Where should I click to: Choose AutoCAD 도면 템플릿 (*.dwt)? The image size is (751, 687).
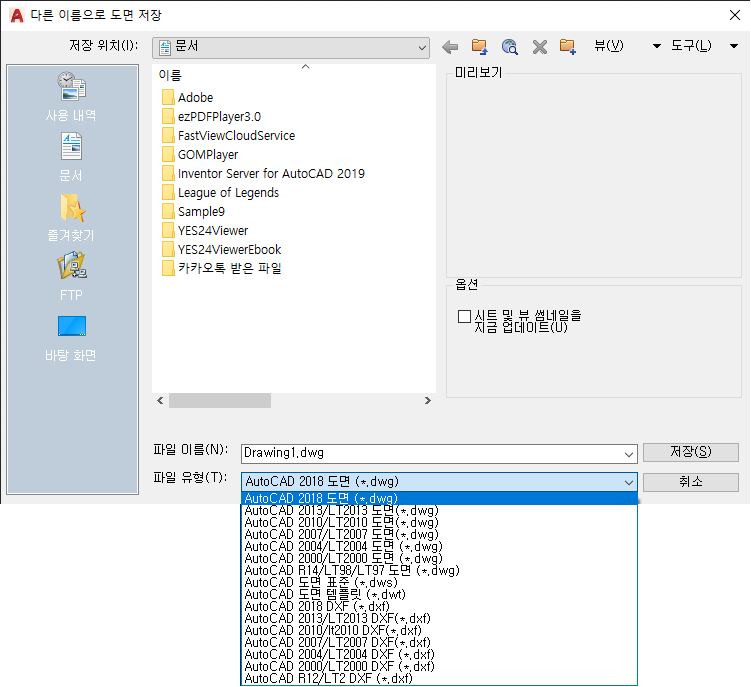click(x=439, y=594)
